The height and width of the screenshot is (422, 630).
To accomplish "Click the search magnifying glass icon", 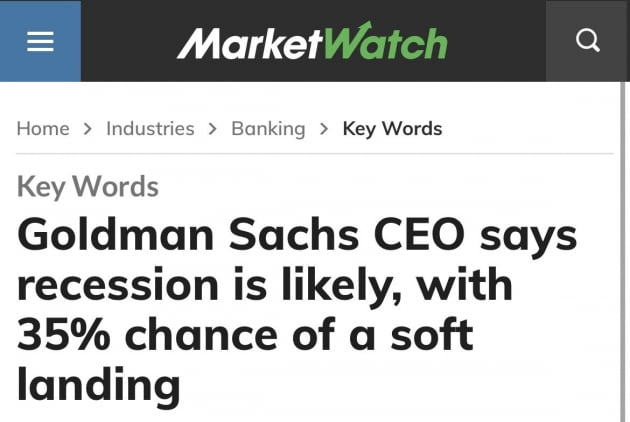I will pos(589,41).
